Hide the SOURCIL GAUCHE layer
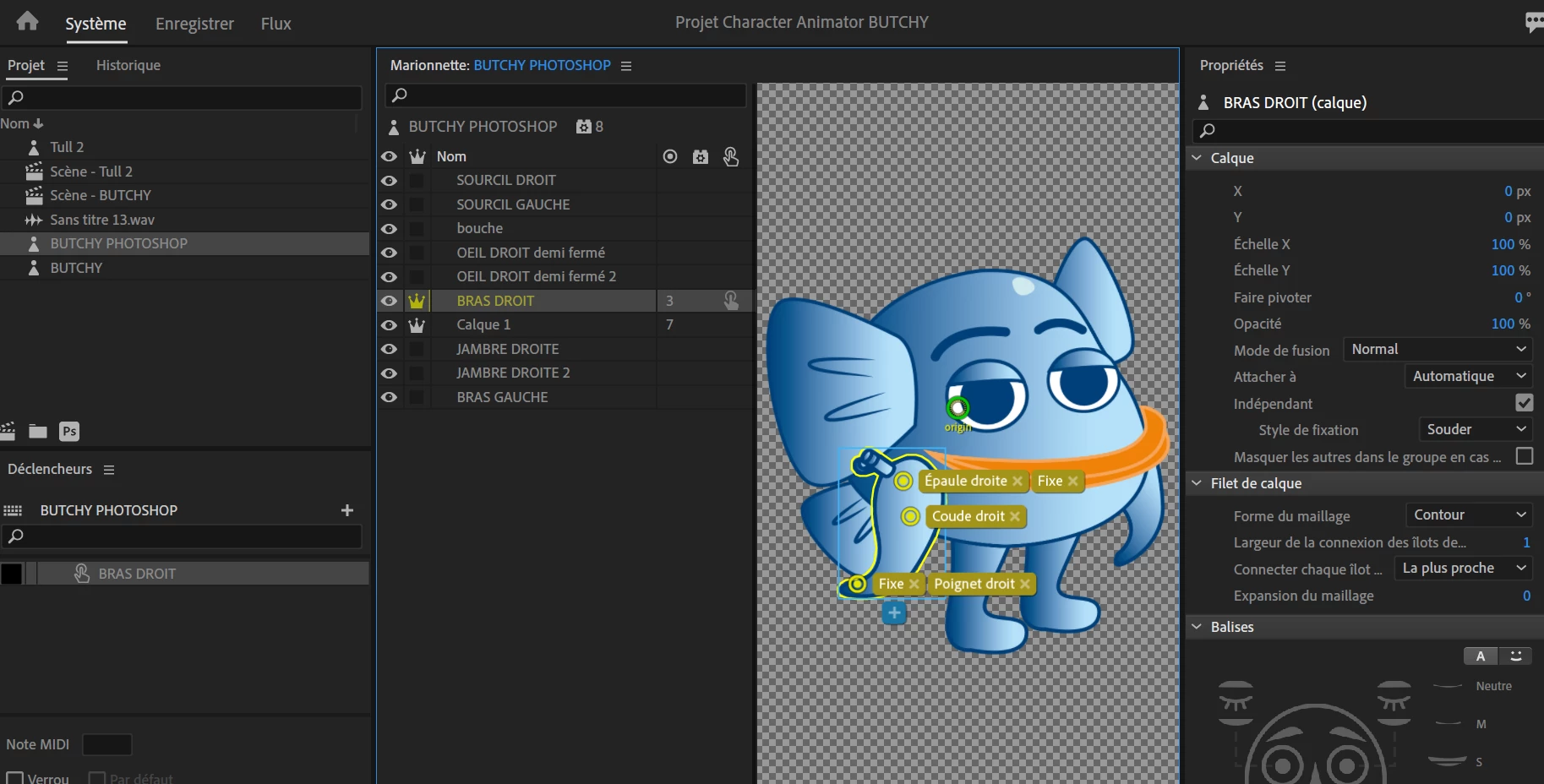1544x784 pixels. [x=389, y=204]
